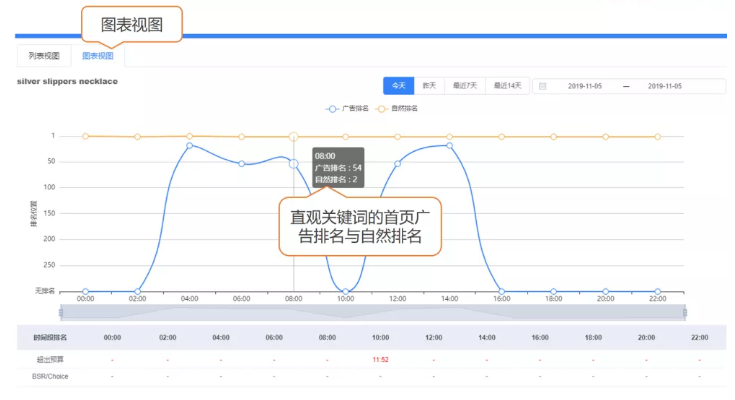Click the 广告排名 data point at 02:00

[x=137, y=291]
